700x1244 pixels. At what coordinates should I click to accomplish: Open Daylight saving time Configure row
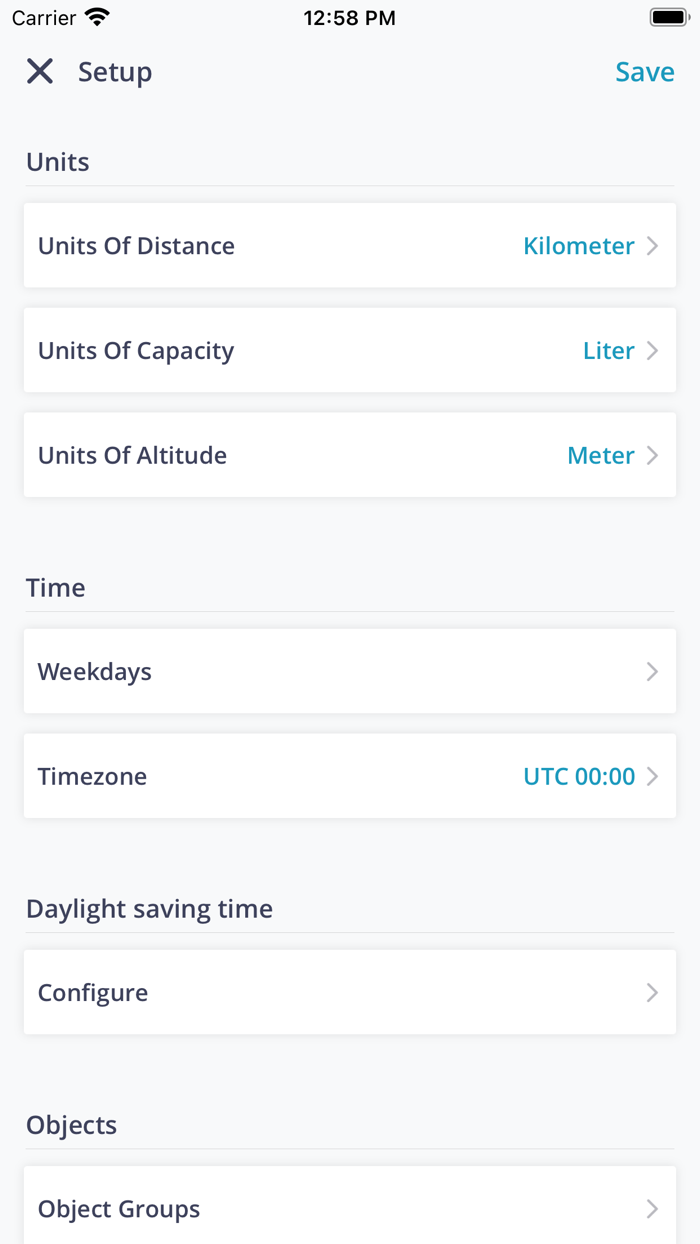[x=93, y=992]
